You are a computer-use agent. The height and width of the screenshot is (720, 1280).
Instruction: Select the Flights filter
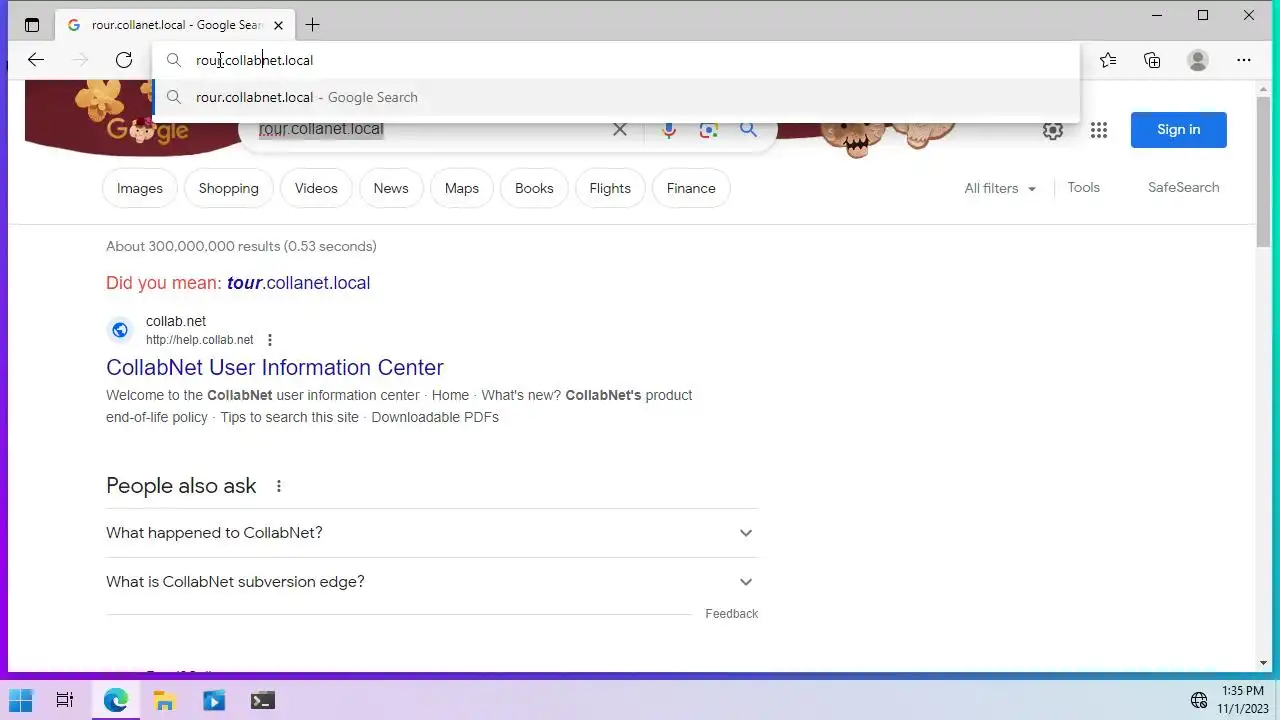[x=610, y=188]
